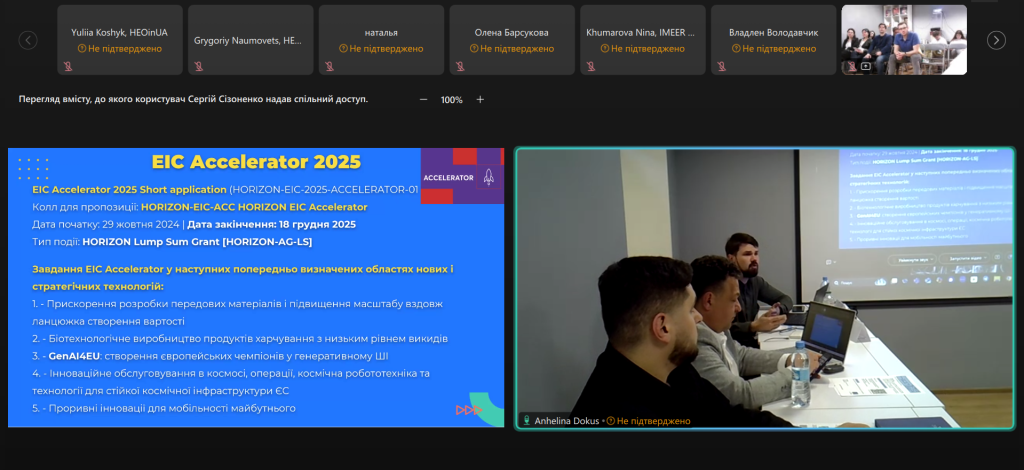Click muted mic icon on Khumarova Nina tile
Image resolution: width=1024 pixels, height=470 pixels.
[590, 66]
